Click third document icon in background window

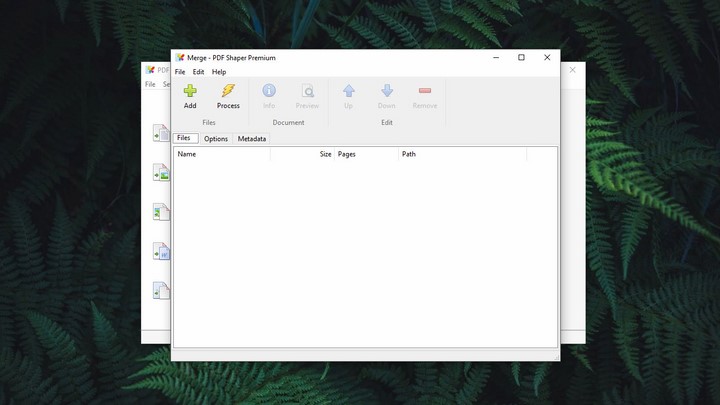tap(161, 212)
